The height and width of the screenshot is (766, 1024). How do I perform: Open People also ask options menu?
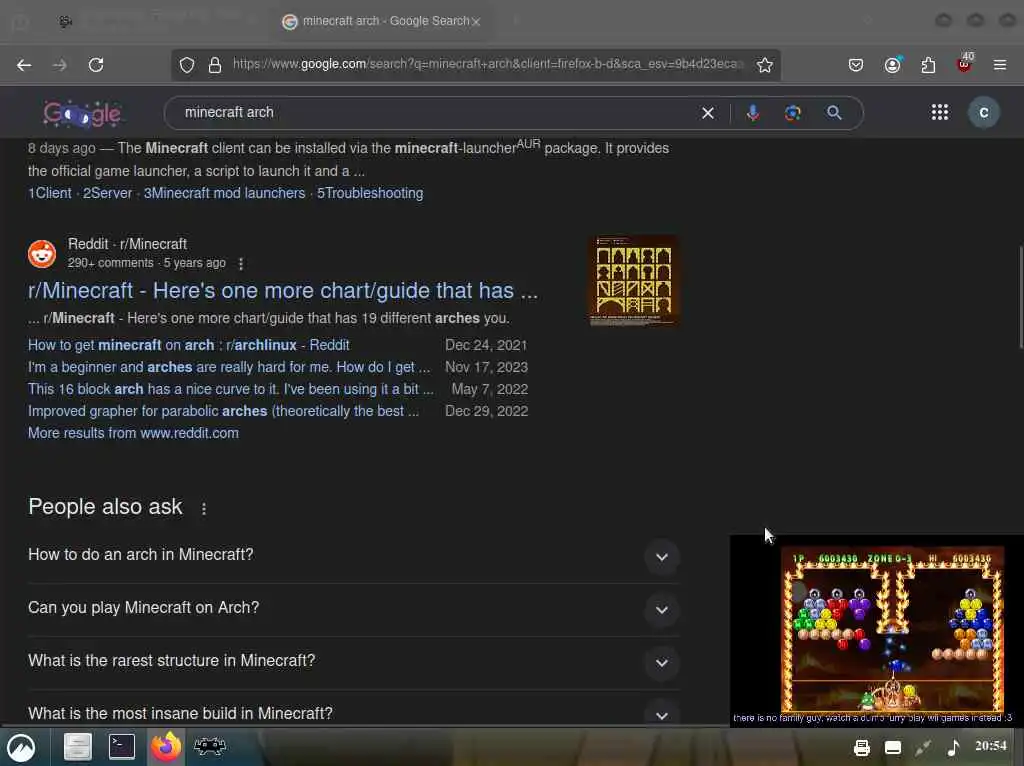(x=204, y=509)
